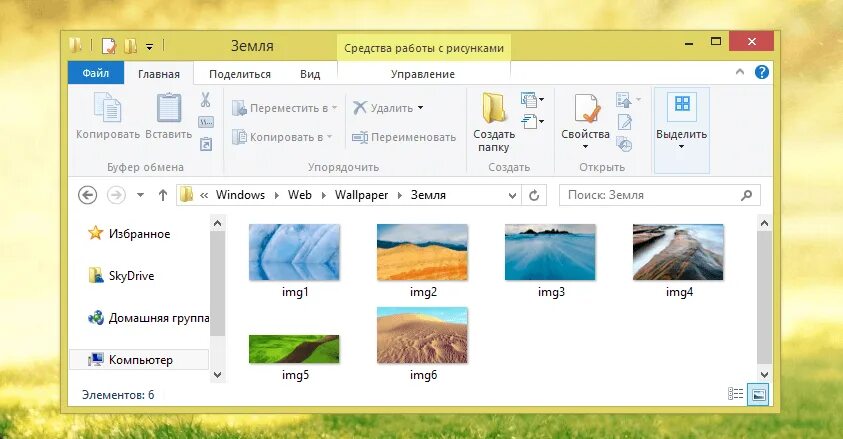Select the img1 ice thumbnail
The width and height of the screenshot is (843, 439).
[295, 253]
